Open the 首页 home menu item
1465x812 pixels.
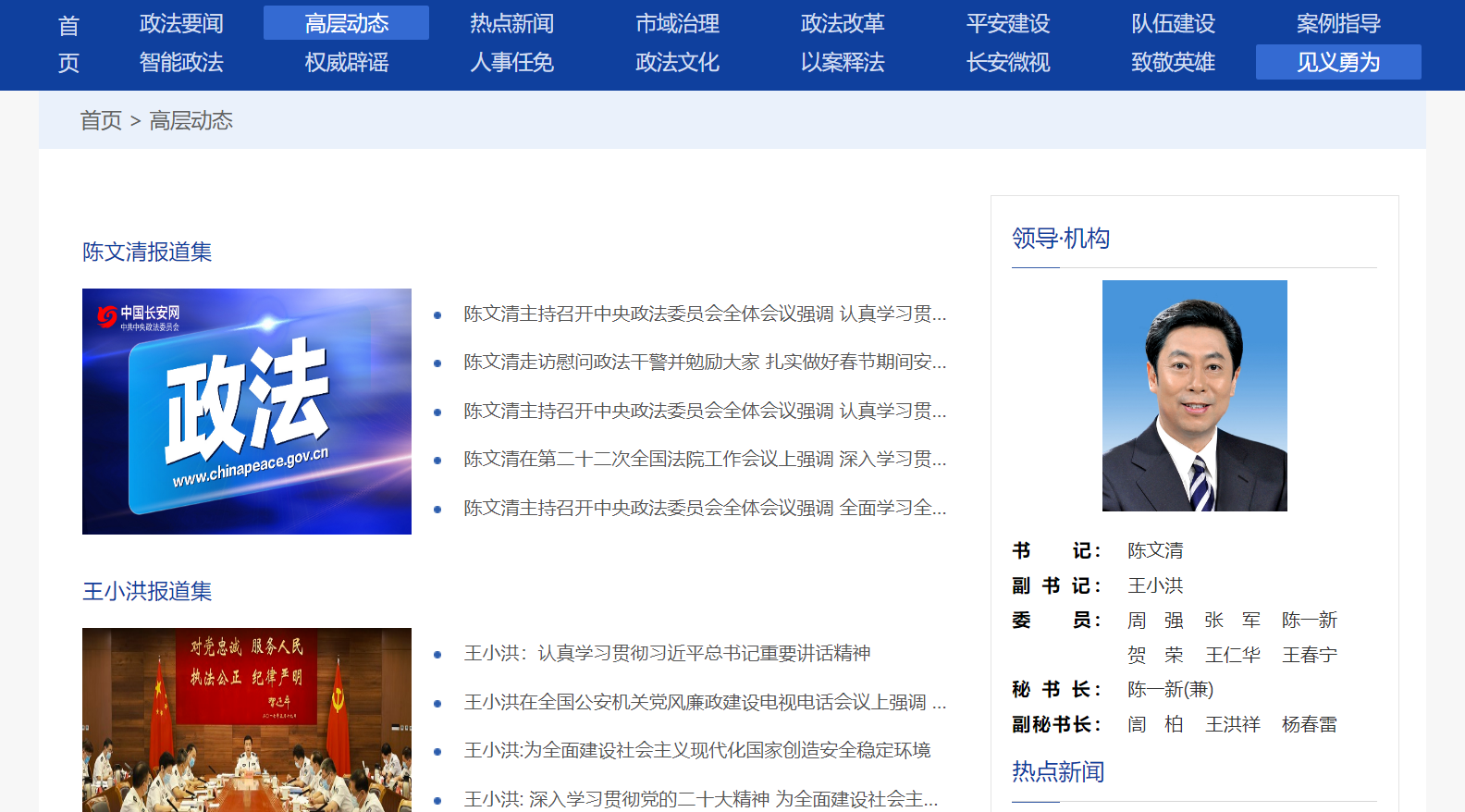pyautogui.click(x=68, y=43)
